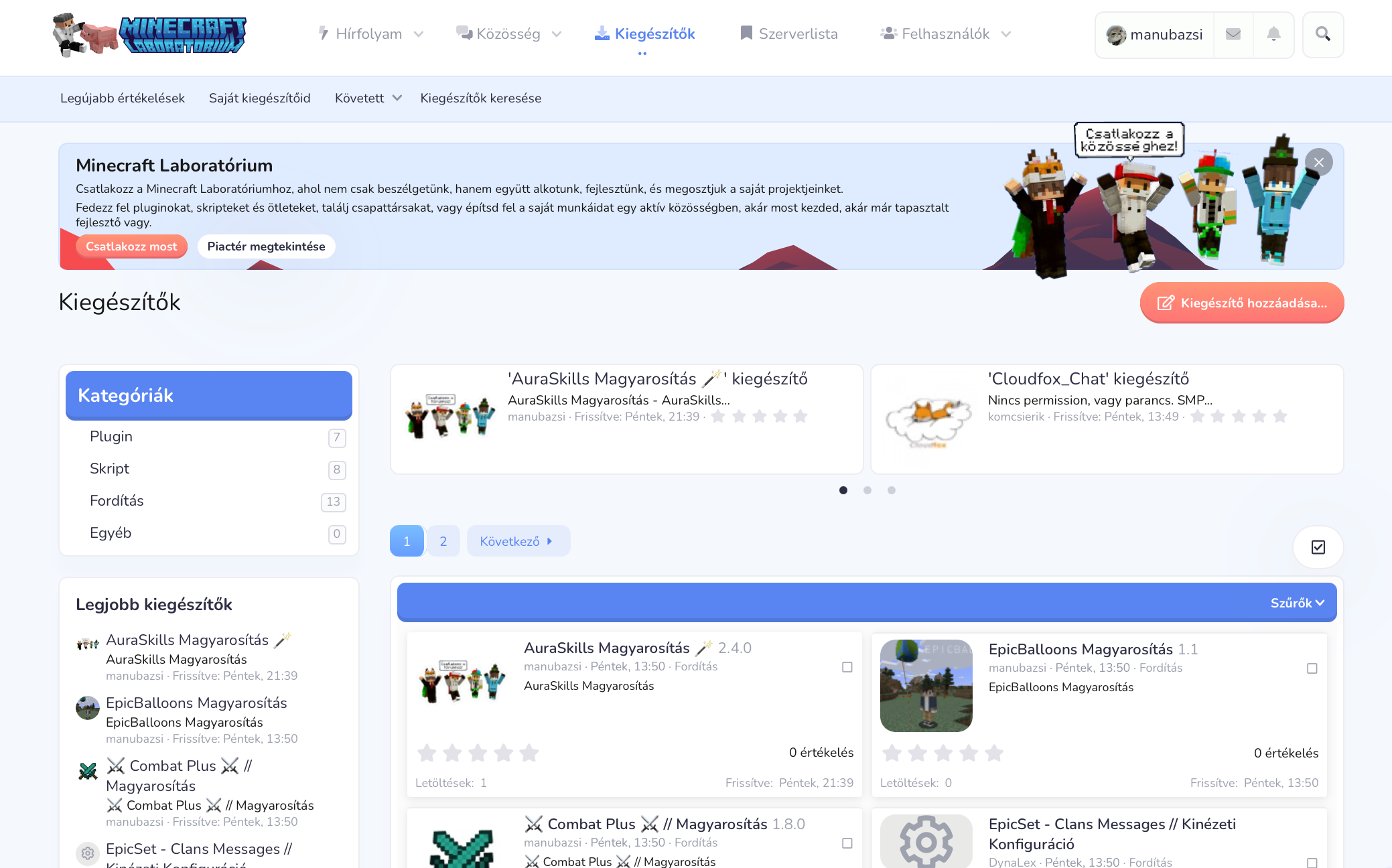Open the EpicSet Clans Messages gear thumbnail

[926, 841]
